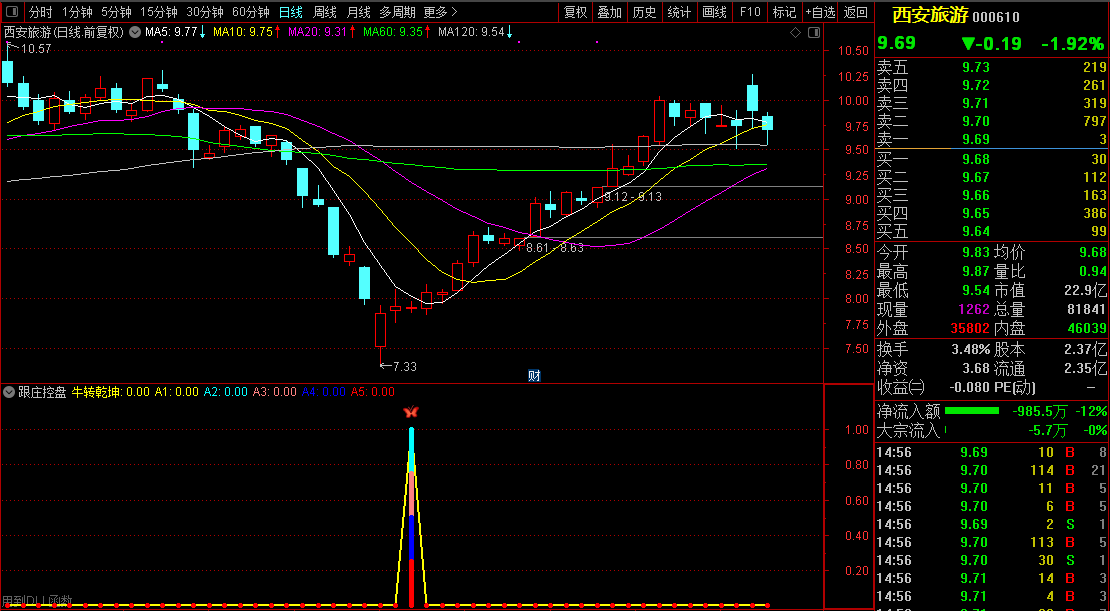Click the 7.33 lowest price marker
The width and height of the screenshot is (1110, 611).
pos(400,367)
